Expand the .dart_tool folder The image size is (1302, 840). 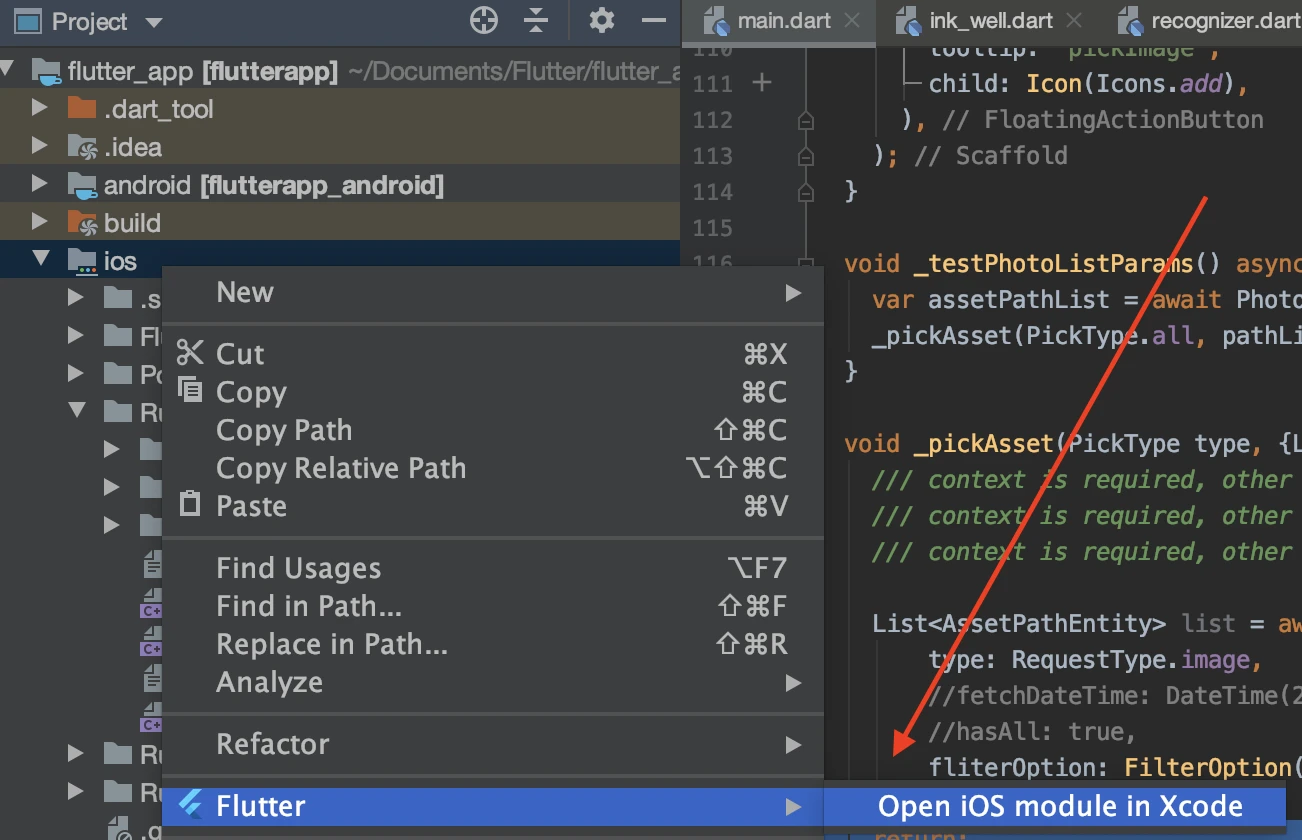click(39, 108)
